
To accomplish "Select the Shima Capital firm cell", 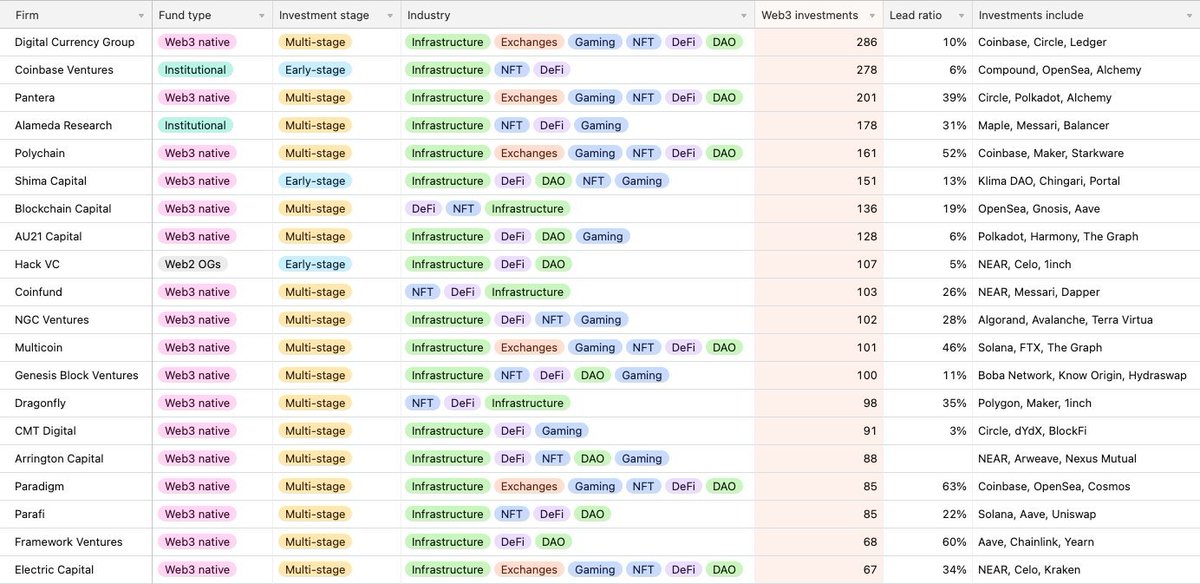I will click(76, 181).
